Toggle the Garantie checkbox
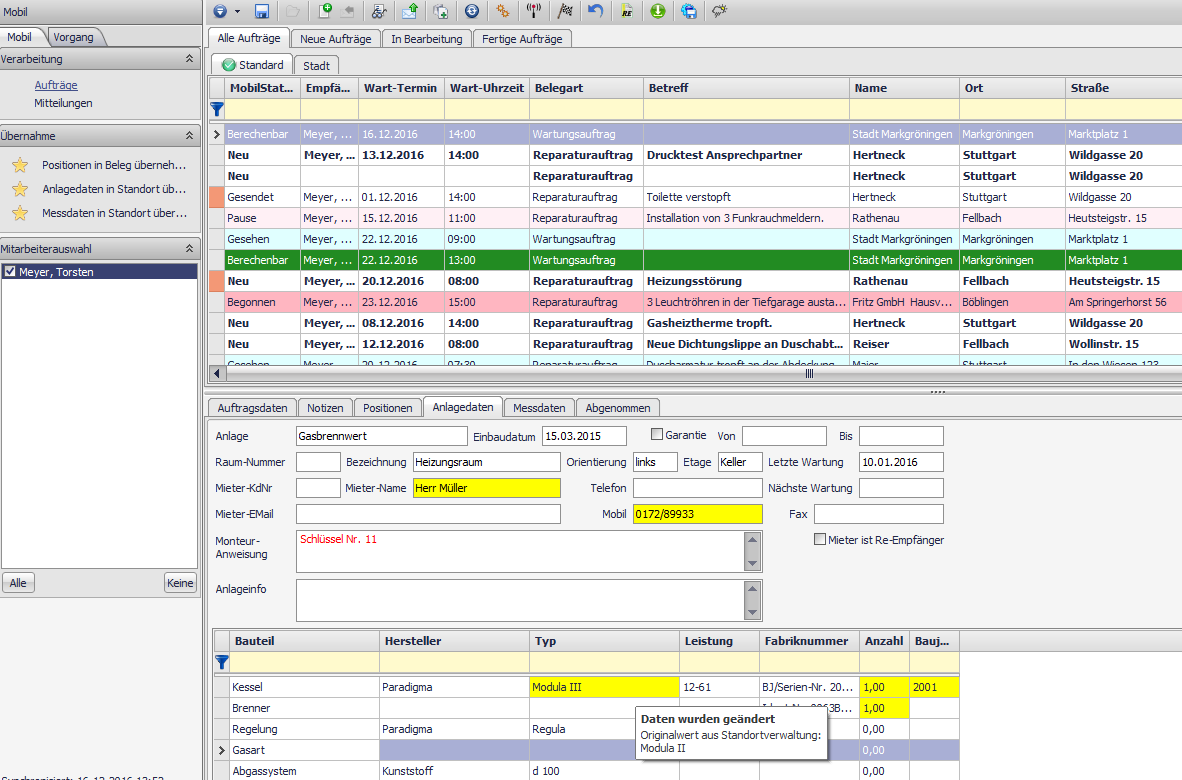1182x780 pixels. pyautogui.click(x=657, y=435)
